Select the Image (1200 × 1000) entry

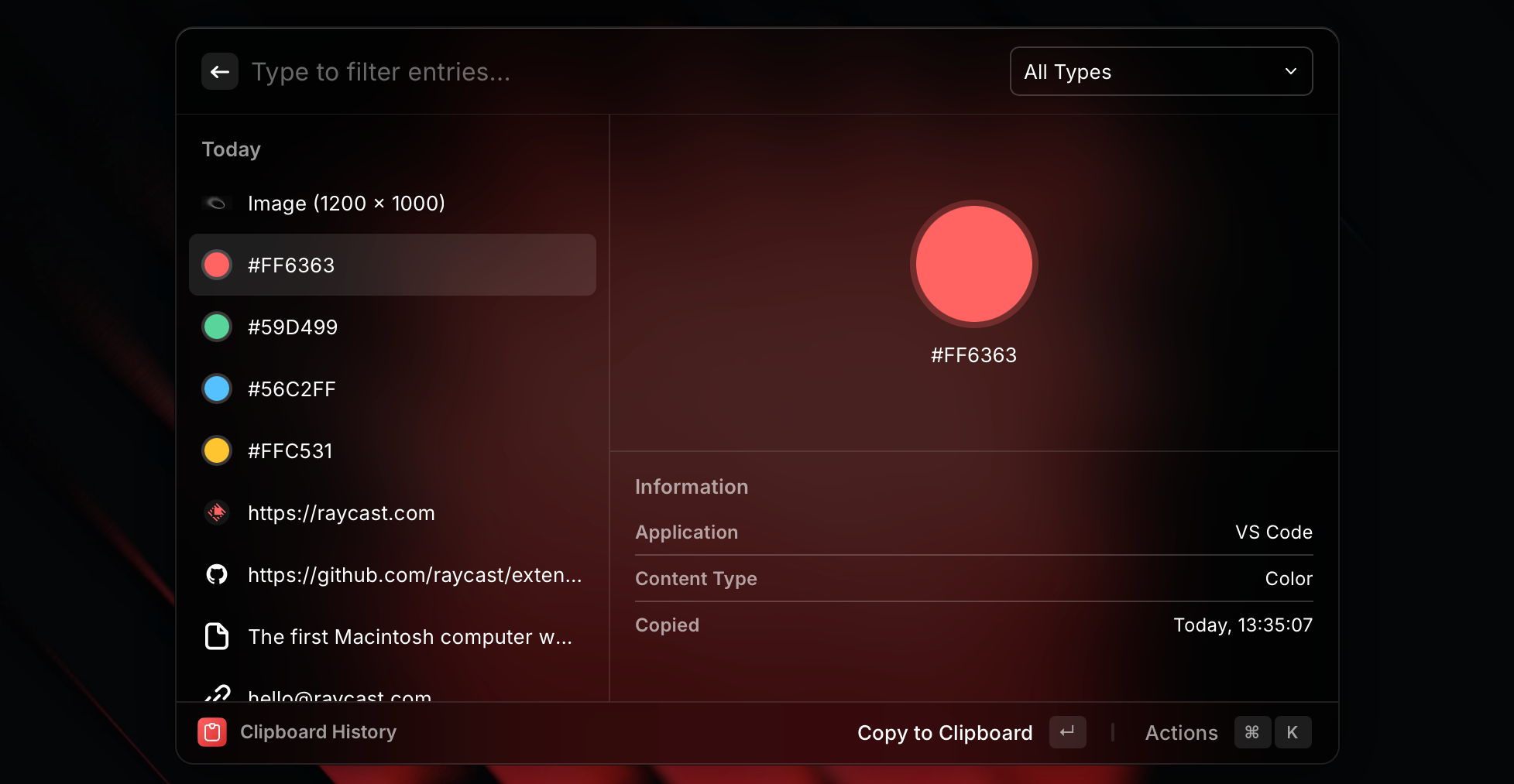[346, 204]
